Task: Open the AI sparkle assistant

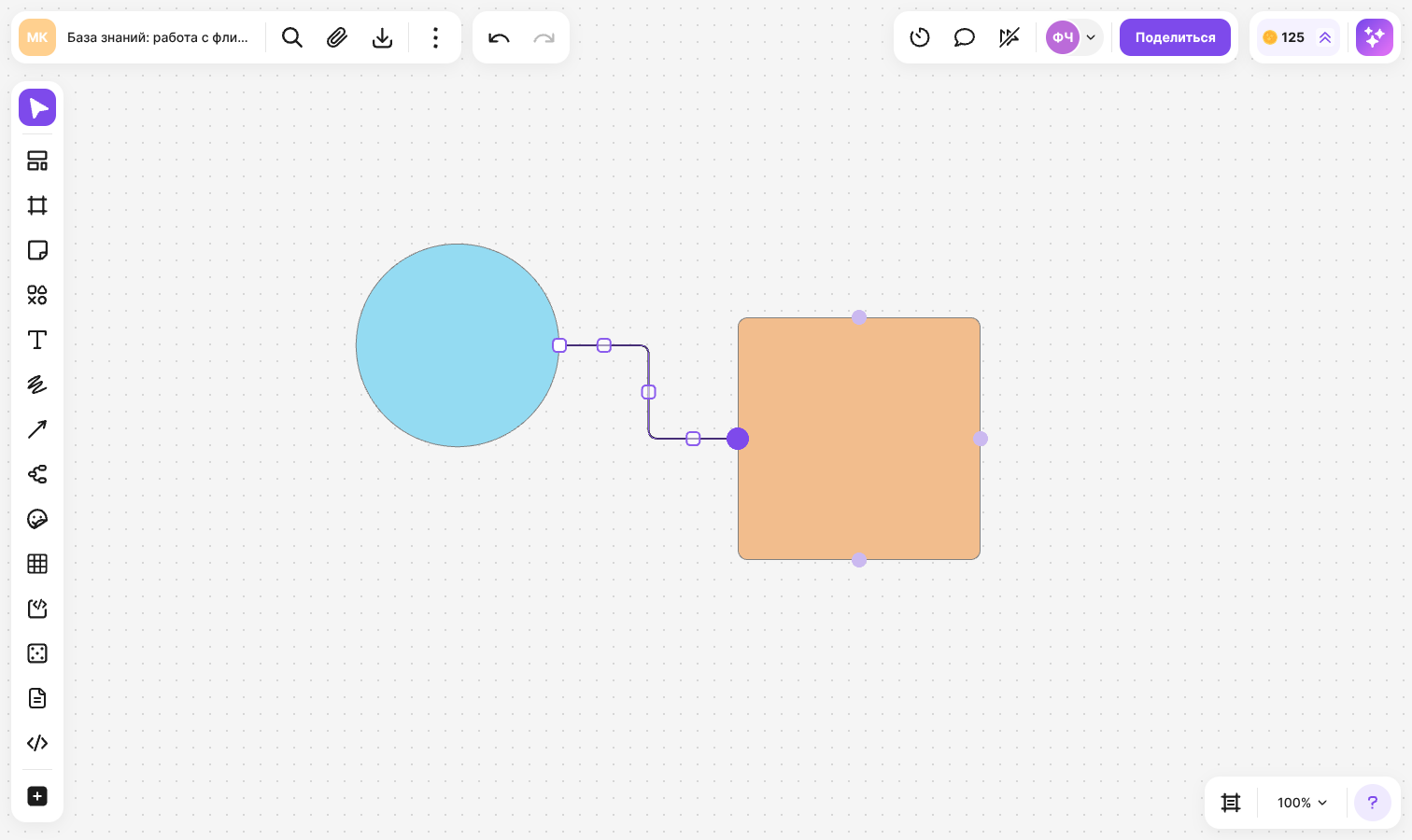Action: [x=1375, y=37]
